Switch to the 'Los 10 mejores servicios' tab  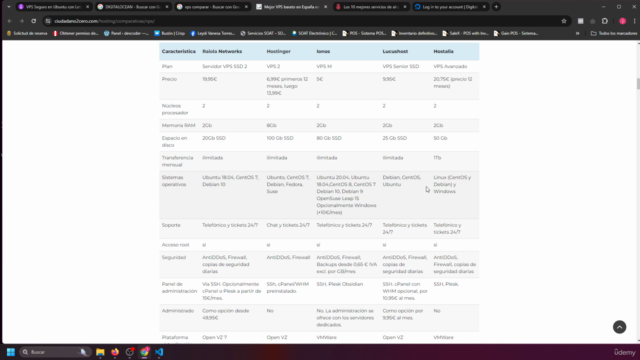click(371, 7)
